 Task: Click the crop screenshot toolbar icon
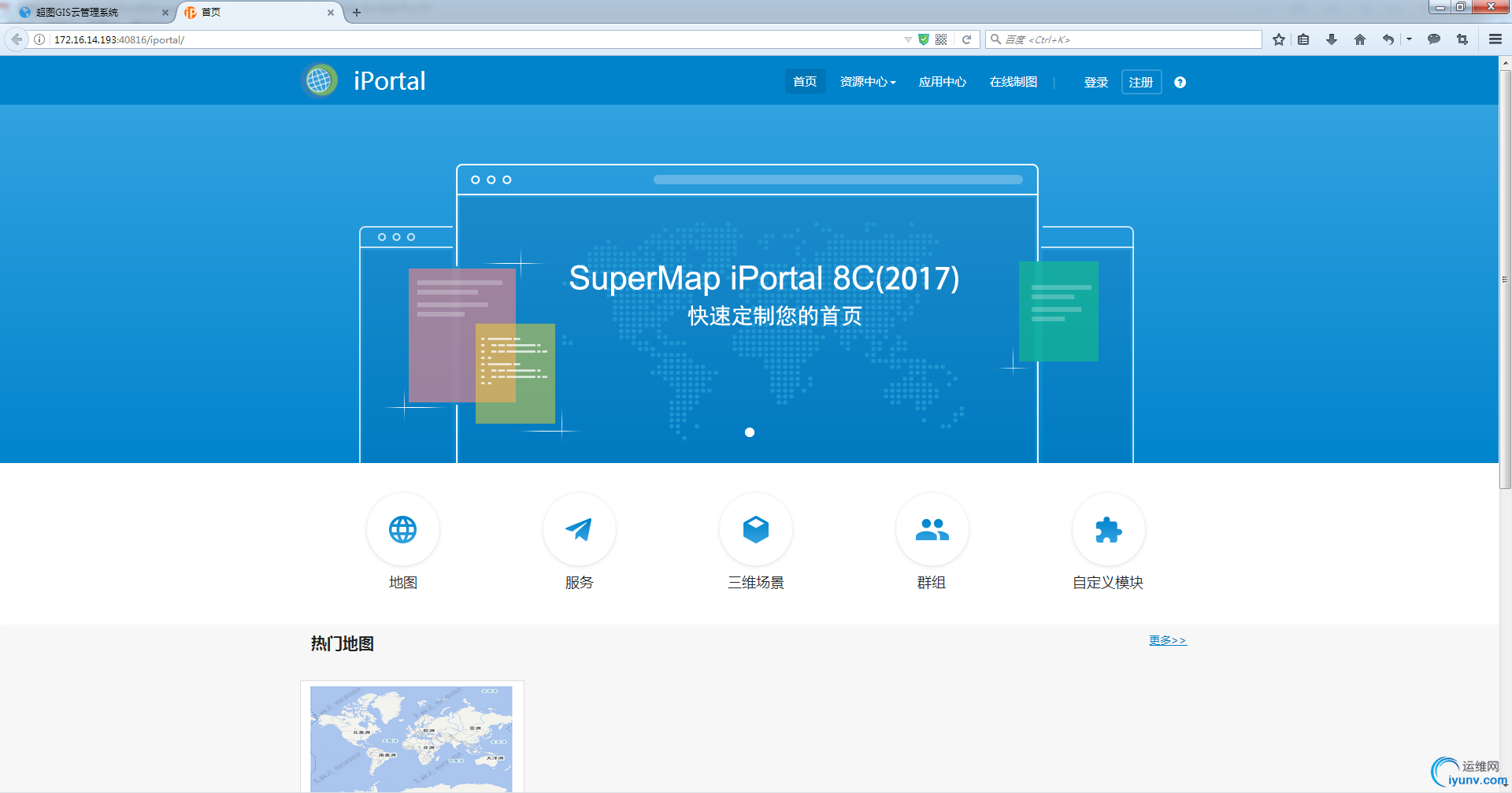point(1462,39)
